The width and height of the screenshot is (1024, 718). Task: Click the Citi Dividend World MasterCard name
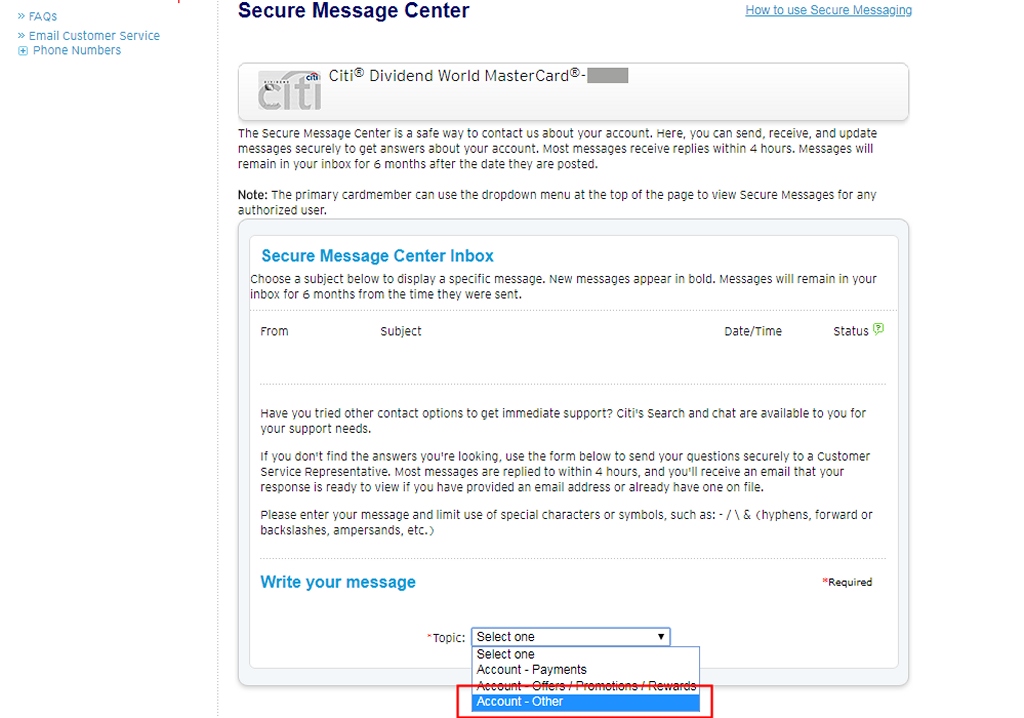coord(456,76)
